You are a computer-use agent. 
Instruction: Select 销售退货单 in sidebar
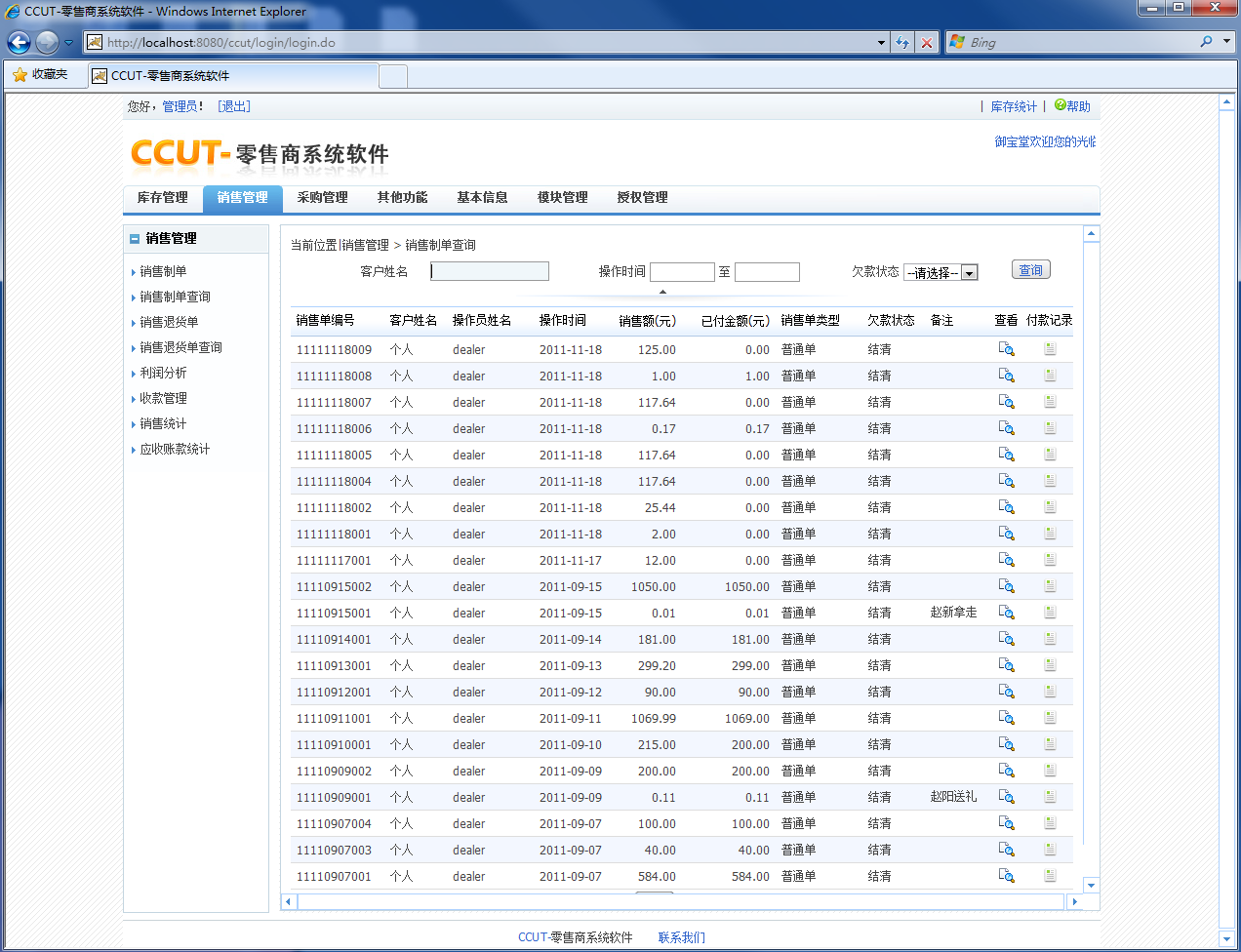[x=169, y=322]
